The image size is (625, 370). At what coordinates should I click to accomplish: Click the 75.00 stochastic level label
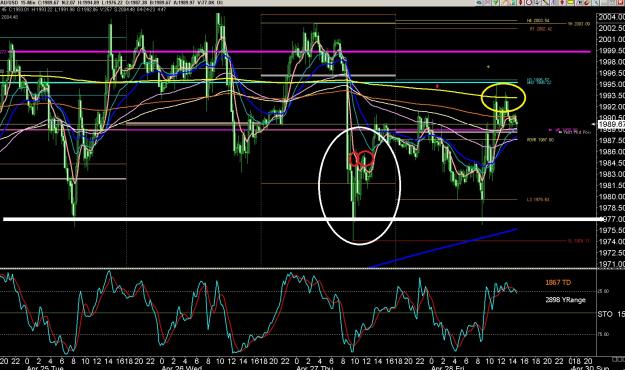click(603, 335)
